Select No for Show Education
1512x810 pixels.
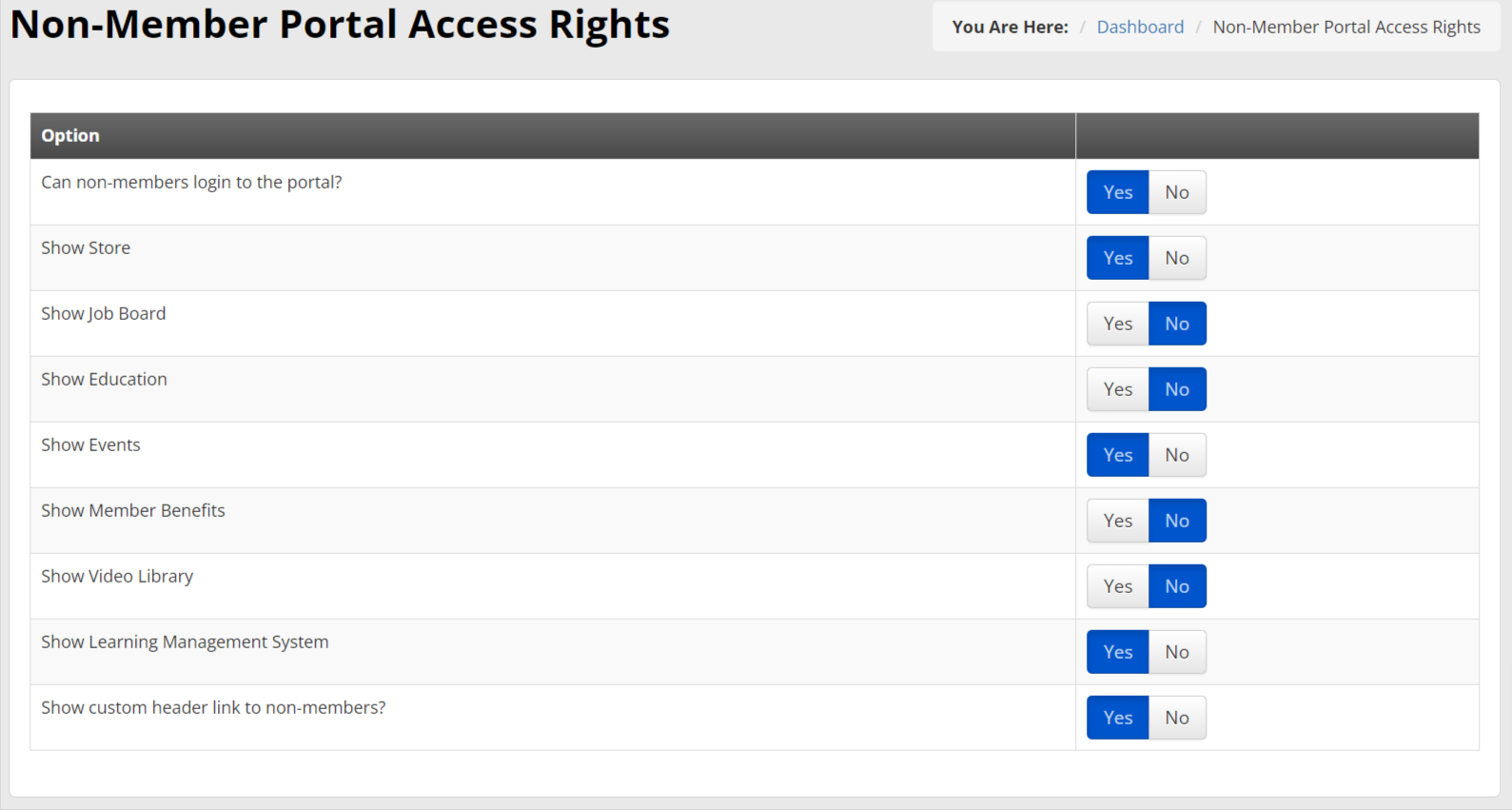1177,389
